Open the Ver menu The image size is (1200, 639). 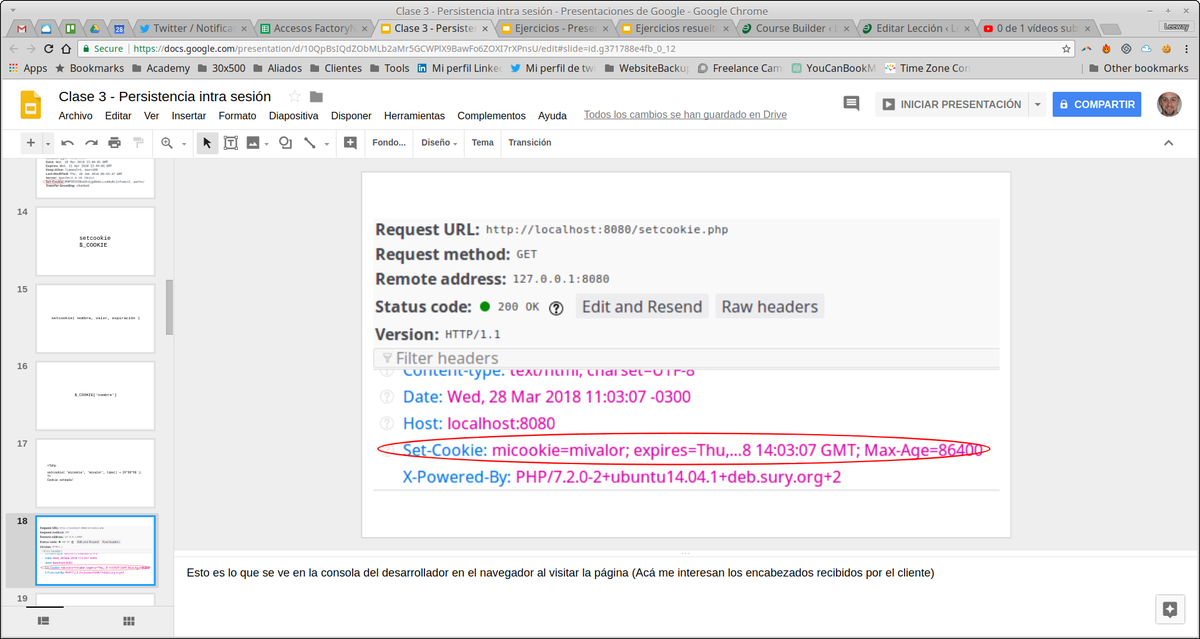(151, 116)
